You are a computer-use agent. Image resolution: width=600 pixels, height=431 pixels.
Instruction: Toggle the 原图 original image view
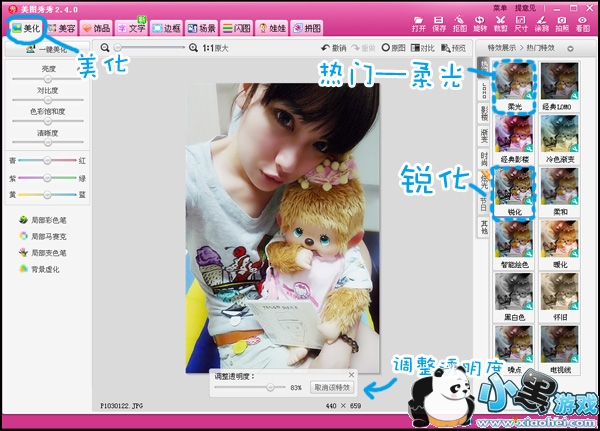(393, 48)
